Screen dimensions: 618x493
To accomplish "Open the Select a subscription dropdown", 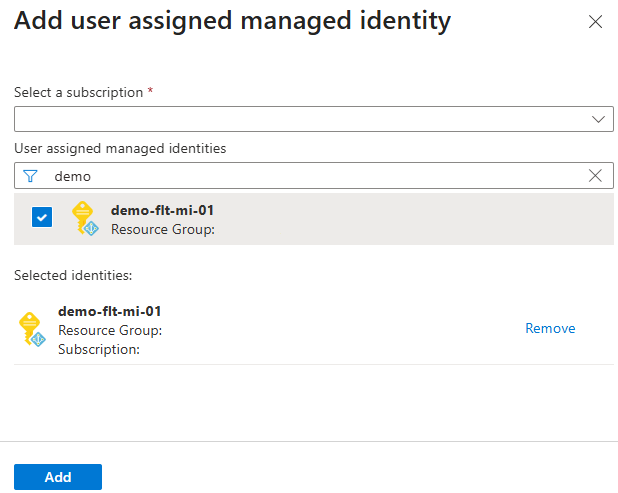I will 300,119.
